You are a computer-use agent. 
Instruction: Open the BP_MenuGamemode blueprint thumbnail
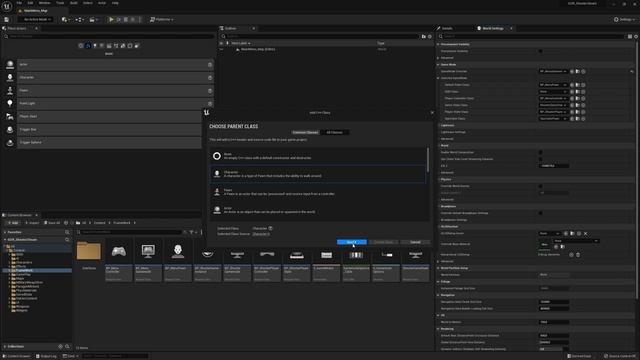point(148,251)
